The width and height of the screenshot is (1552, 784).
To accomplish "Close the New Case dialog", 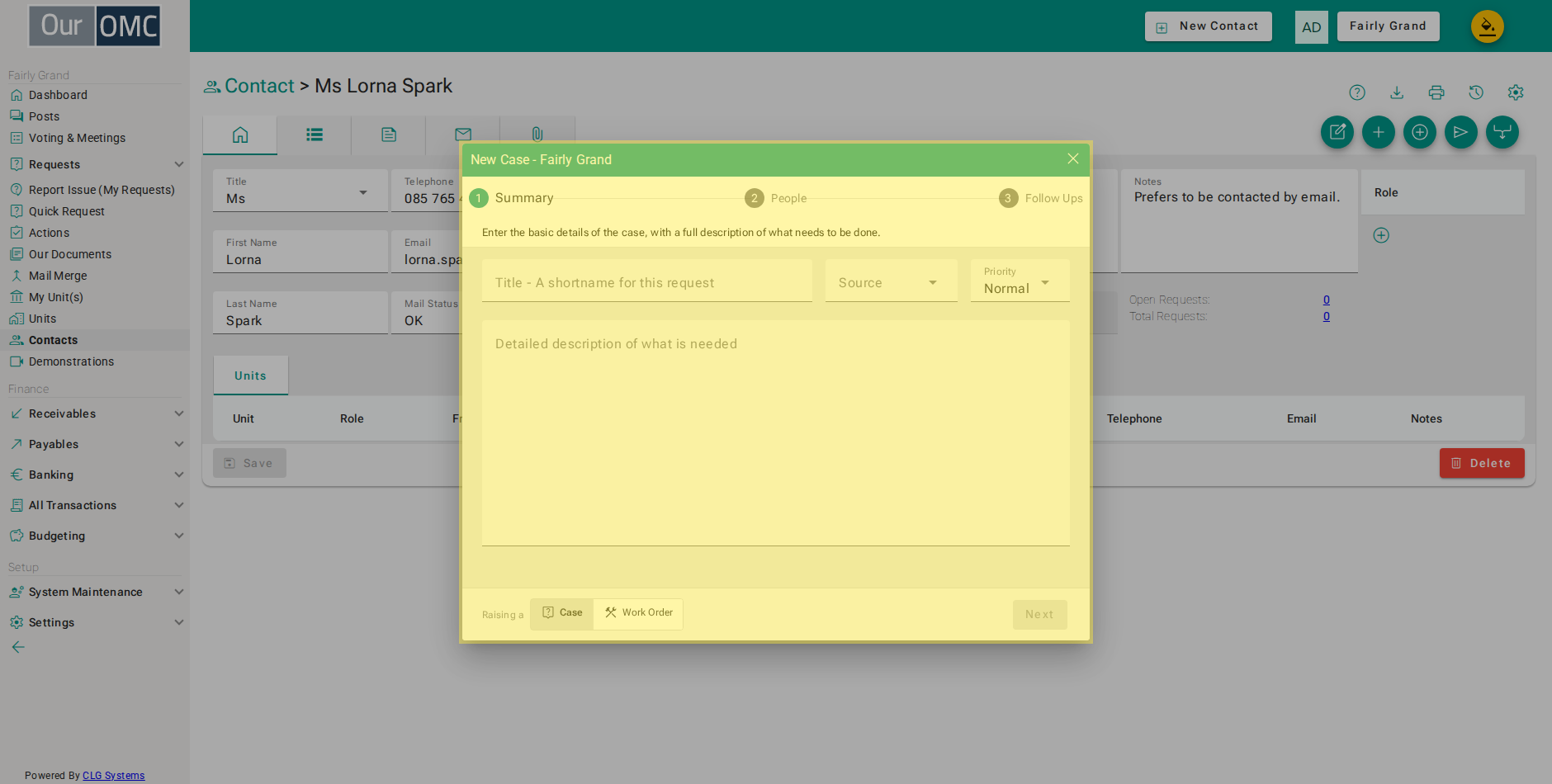I will point(1073,158).
